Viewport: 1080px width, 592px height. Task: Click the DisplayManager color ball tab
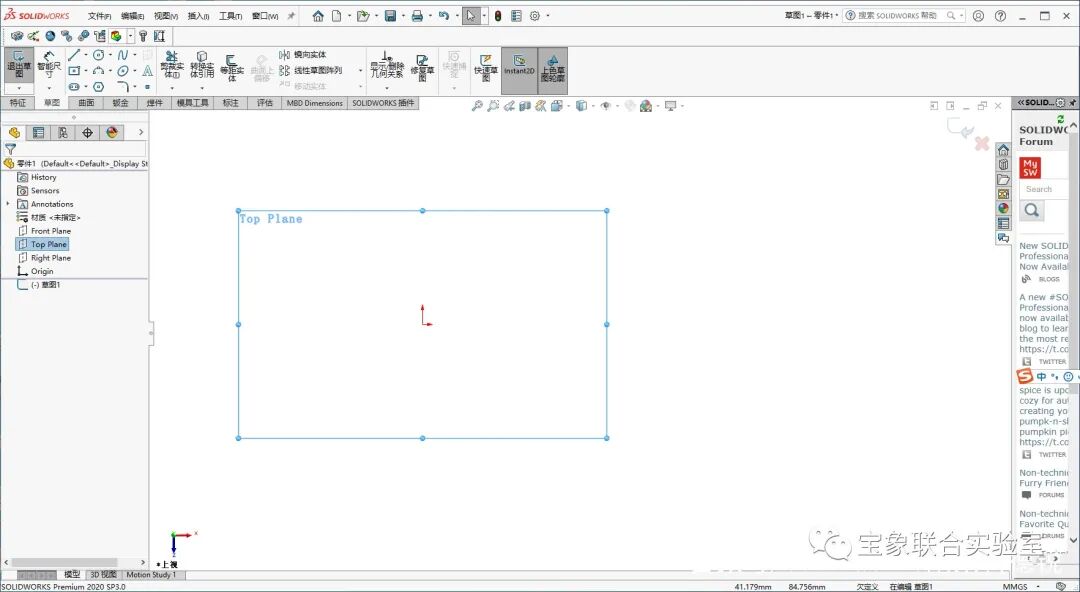pos(112,132)
